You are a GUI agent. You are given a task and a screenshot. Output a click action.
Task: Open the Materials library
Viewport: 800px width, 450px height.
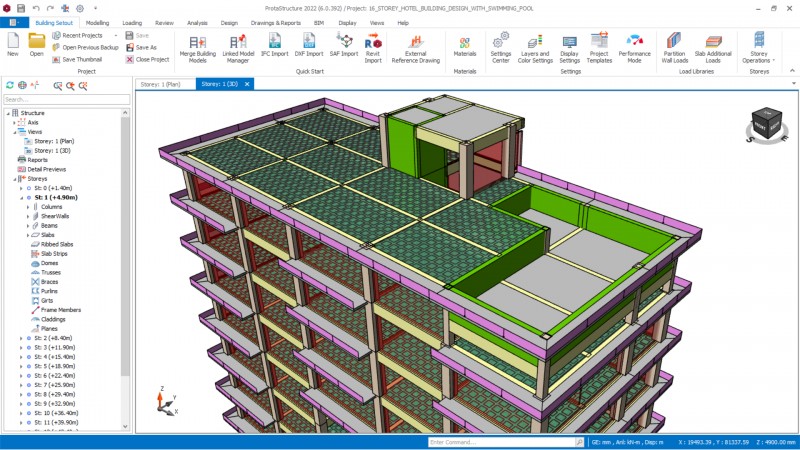[464, 45]
